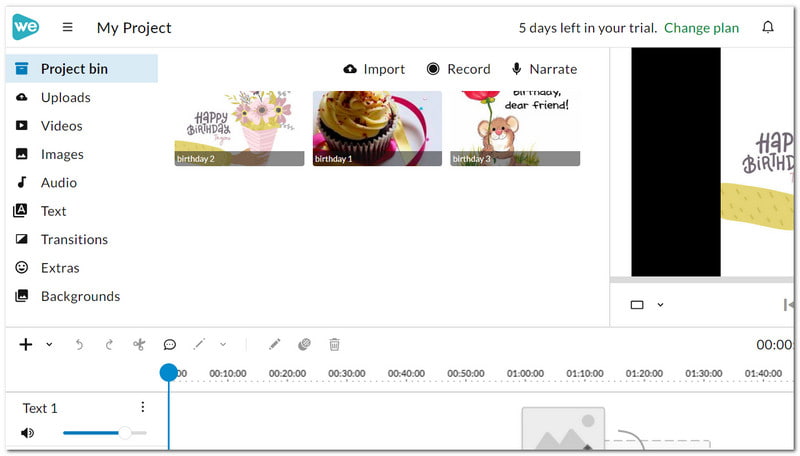Open Text 1 track options menu
This screenshot has height=456, width=800.
pos(142,407)
